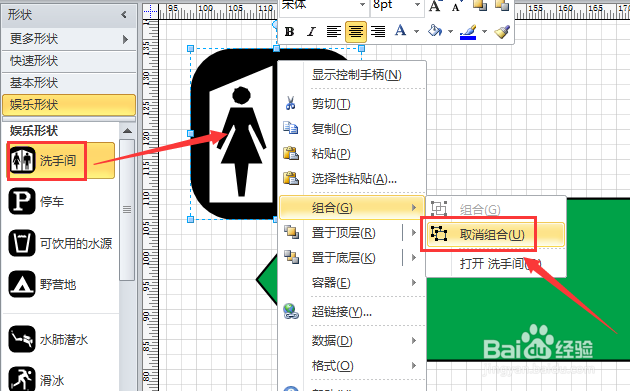Toggle italic text formatting
Viewport: 630px width, 391px height.
pos(311,32)
